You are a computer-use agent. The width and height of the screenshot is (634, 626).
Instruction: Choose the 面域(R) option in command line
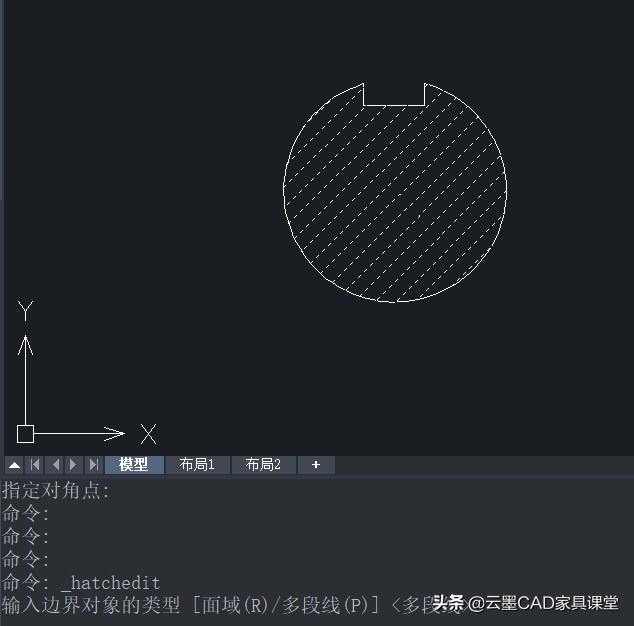(235, 605)
